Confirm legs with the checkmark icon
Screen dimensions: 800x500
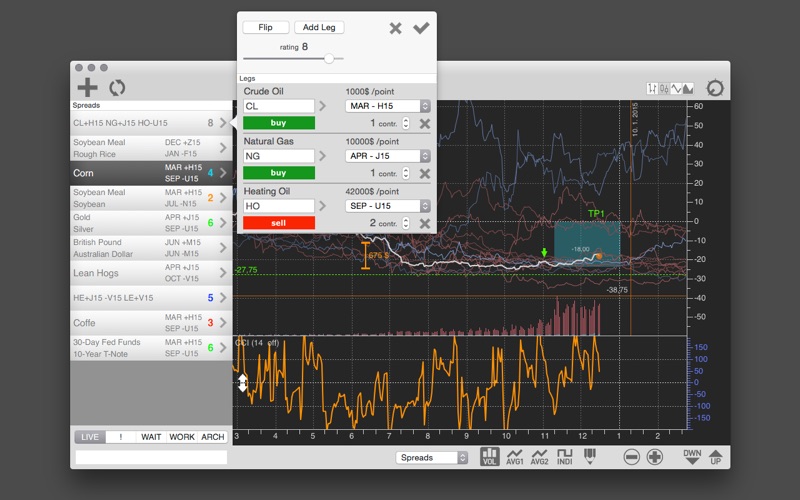[421, 28]
